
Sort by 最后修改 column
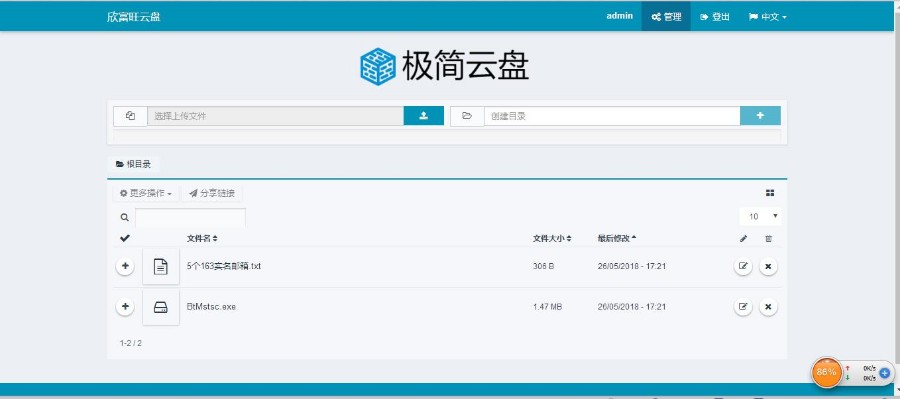click(x=617, y=238)
